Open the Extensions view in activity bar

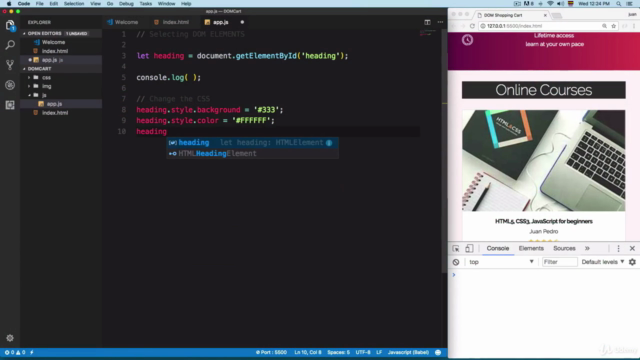tap(10, 105)
